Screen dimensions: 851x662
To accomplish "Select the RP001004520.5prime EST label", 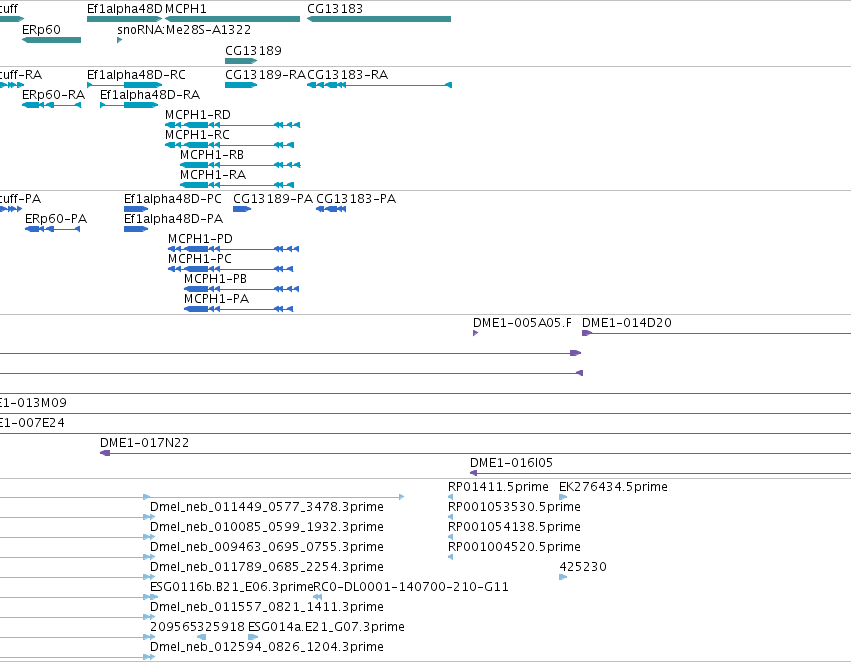I will pyautogui.click(x=514, y=547).
